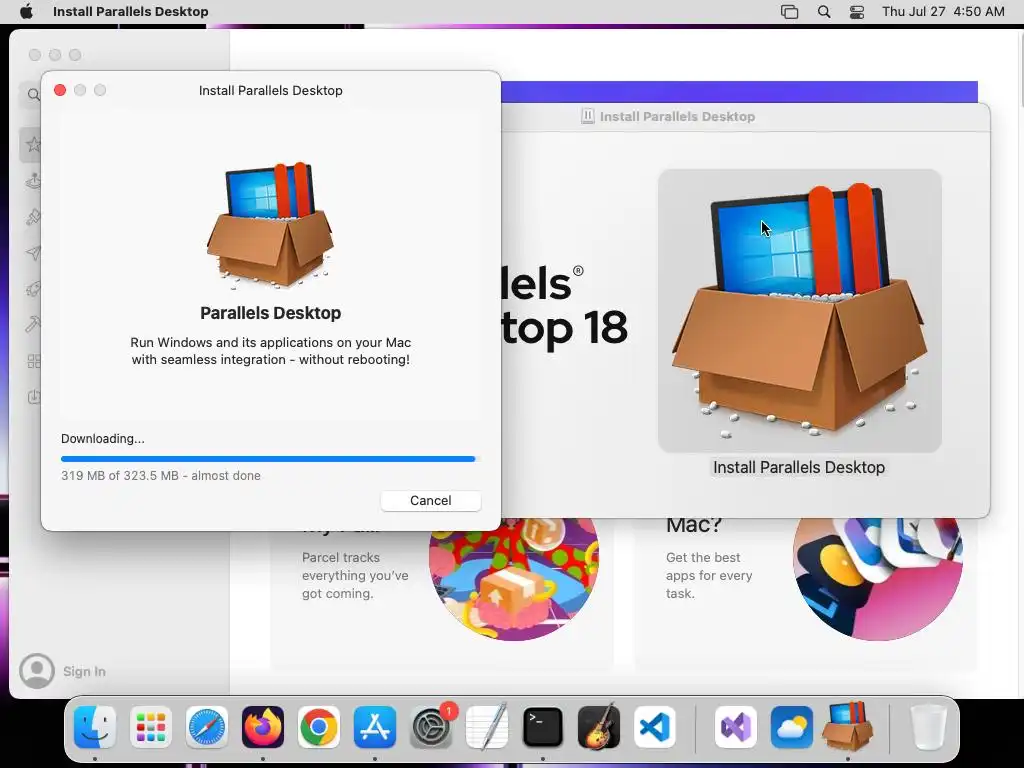Click the large Install Parallels Desktop installer icon
This screenshot has height=768, width=1024.
pyautogui.click(x=799, y=311)
